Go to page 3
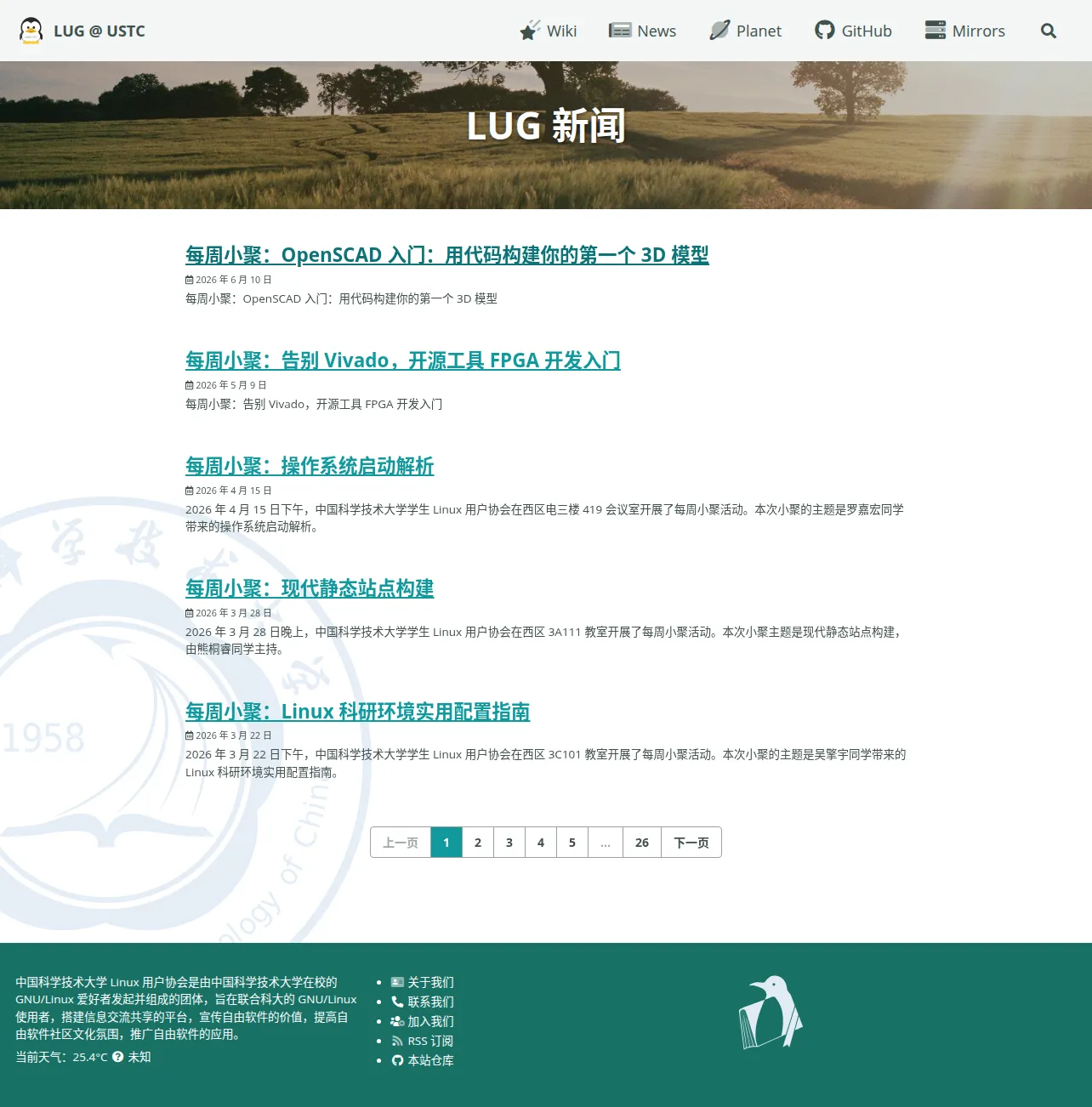This screenshot has width=1092, height=1107. point(509,843)
